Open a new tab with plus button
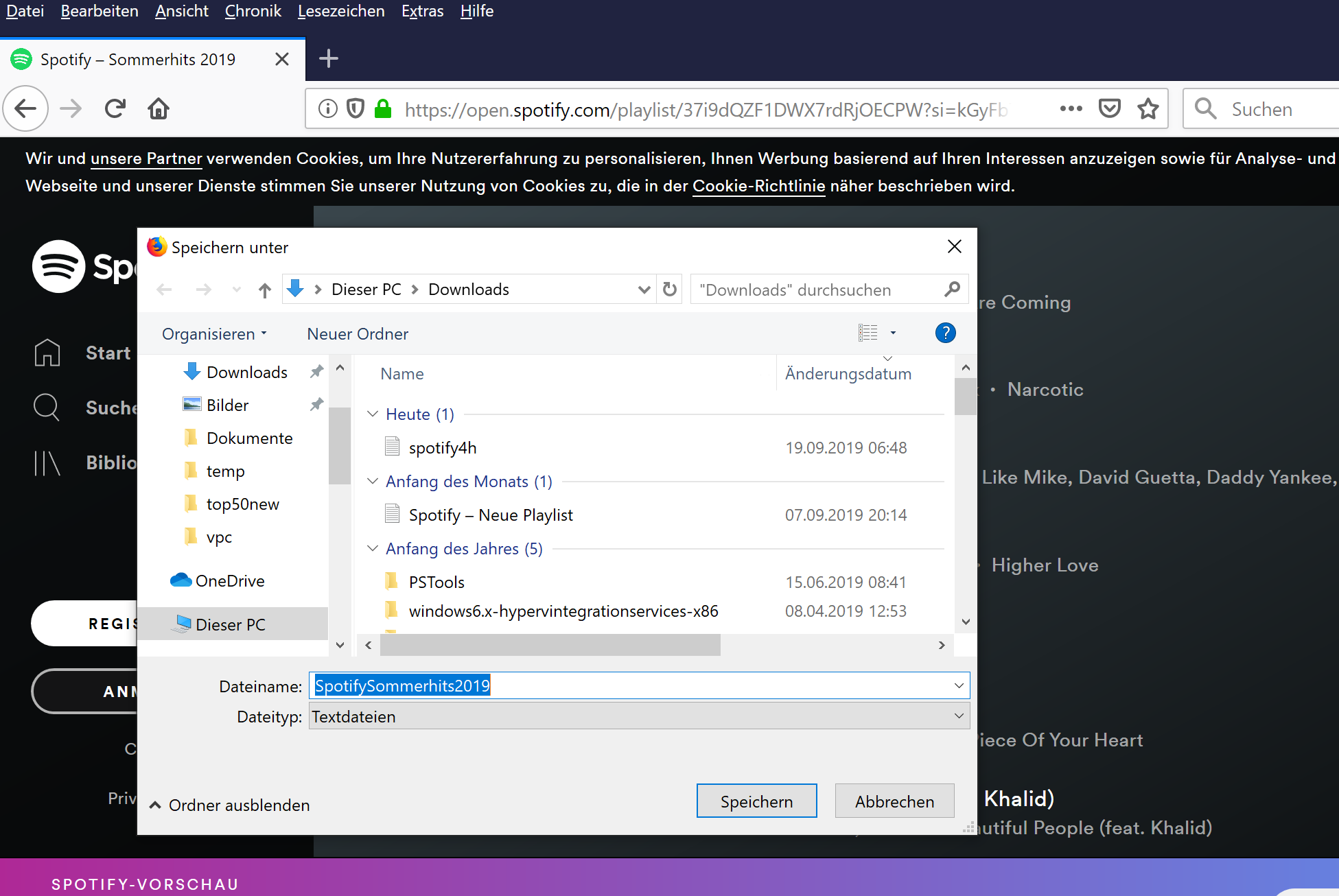The image size is (1339, 896). coord(329,58)
